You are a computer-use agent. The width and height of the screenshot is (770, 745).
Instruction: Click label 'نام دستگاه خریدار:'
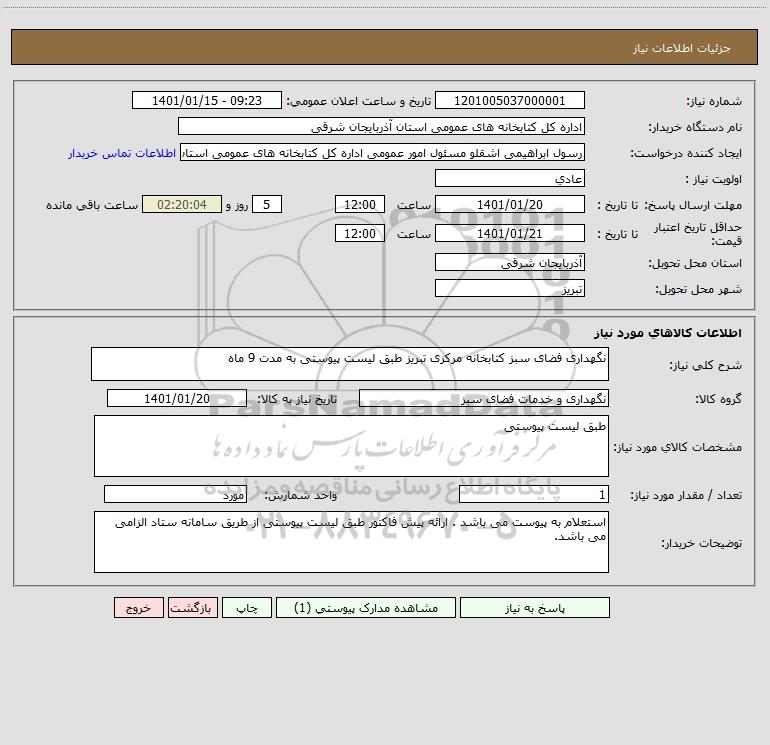tap(695, 128)
